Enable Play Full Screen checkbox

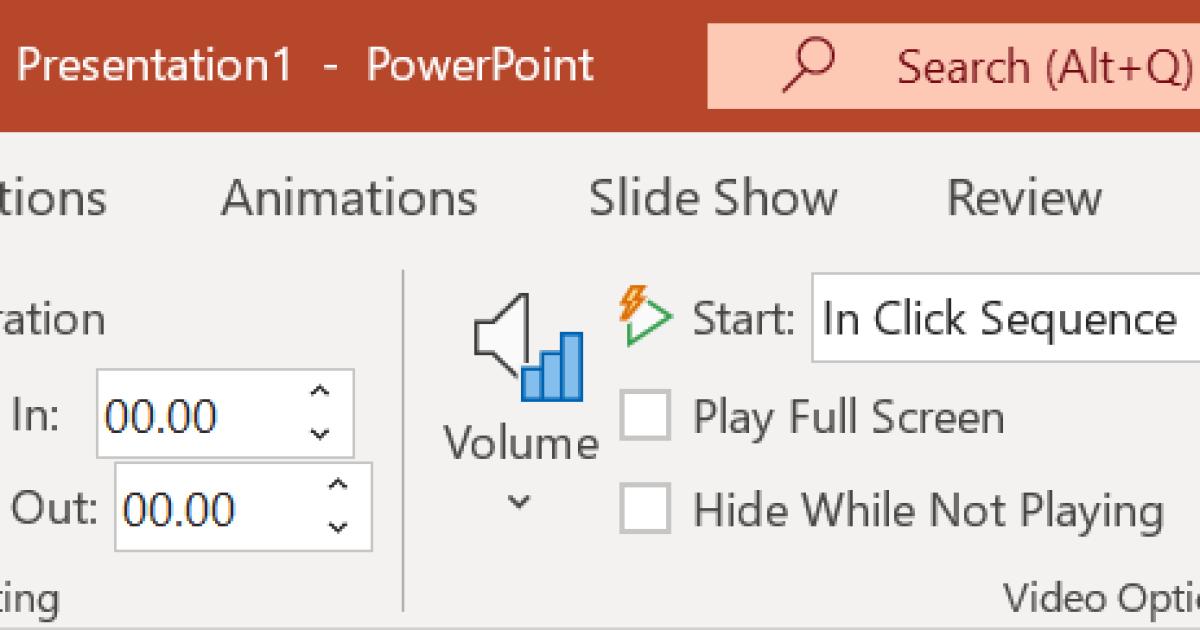[x=645, y=416]
